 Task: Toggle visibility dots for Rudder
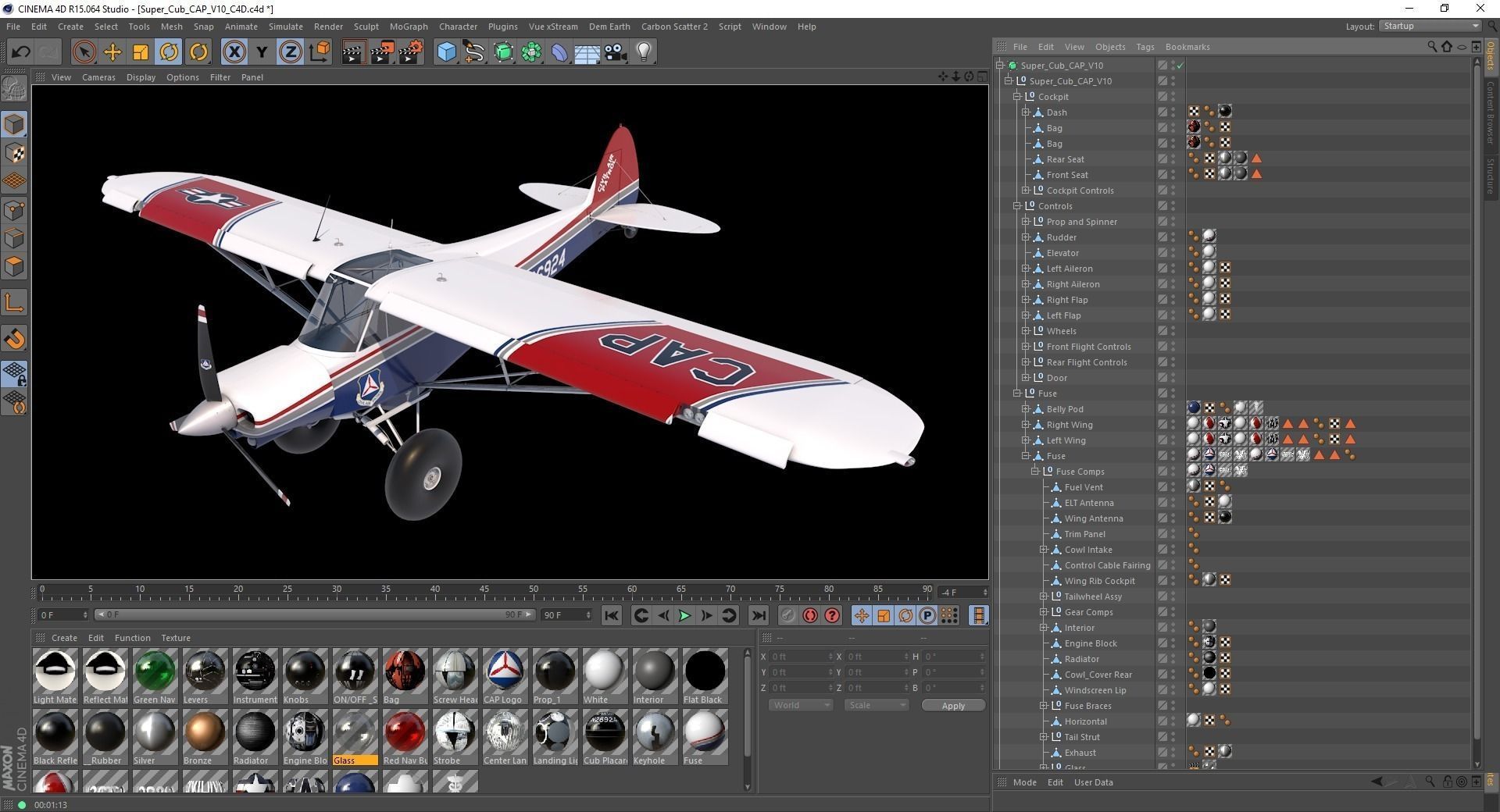tap(1173, 237)
